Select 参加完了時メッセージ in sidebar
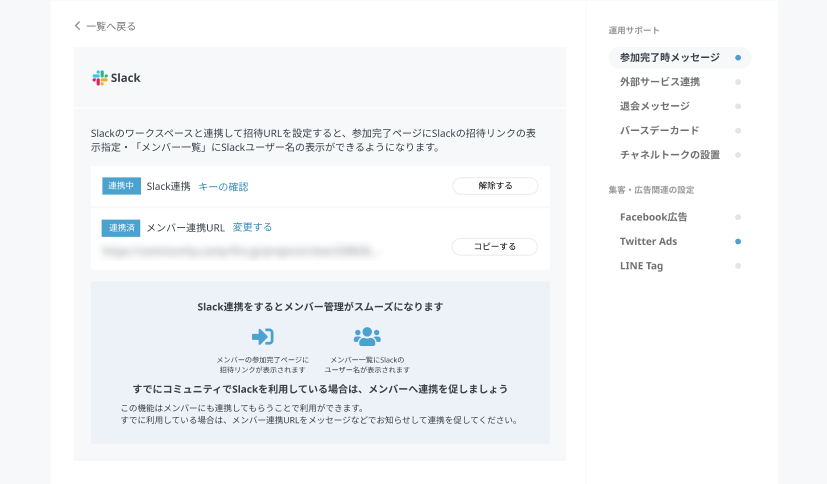The height and width of the screenshot is (484, 827). [669, 58]
